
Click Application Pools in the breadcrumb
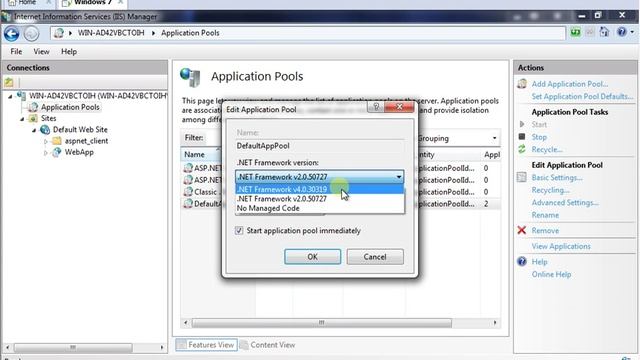click(190, 33)
